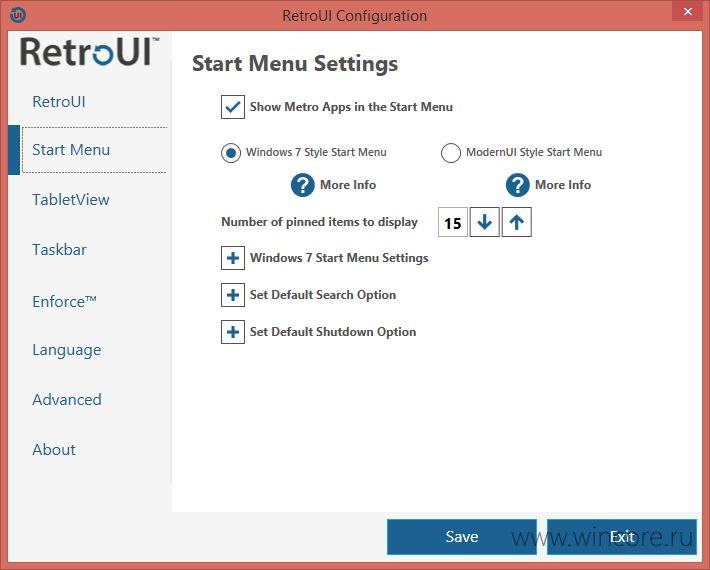
Task: Expand Set Default Shutdown Option
Action: click(x=233, y=332)
